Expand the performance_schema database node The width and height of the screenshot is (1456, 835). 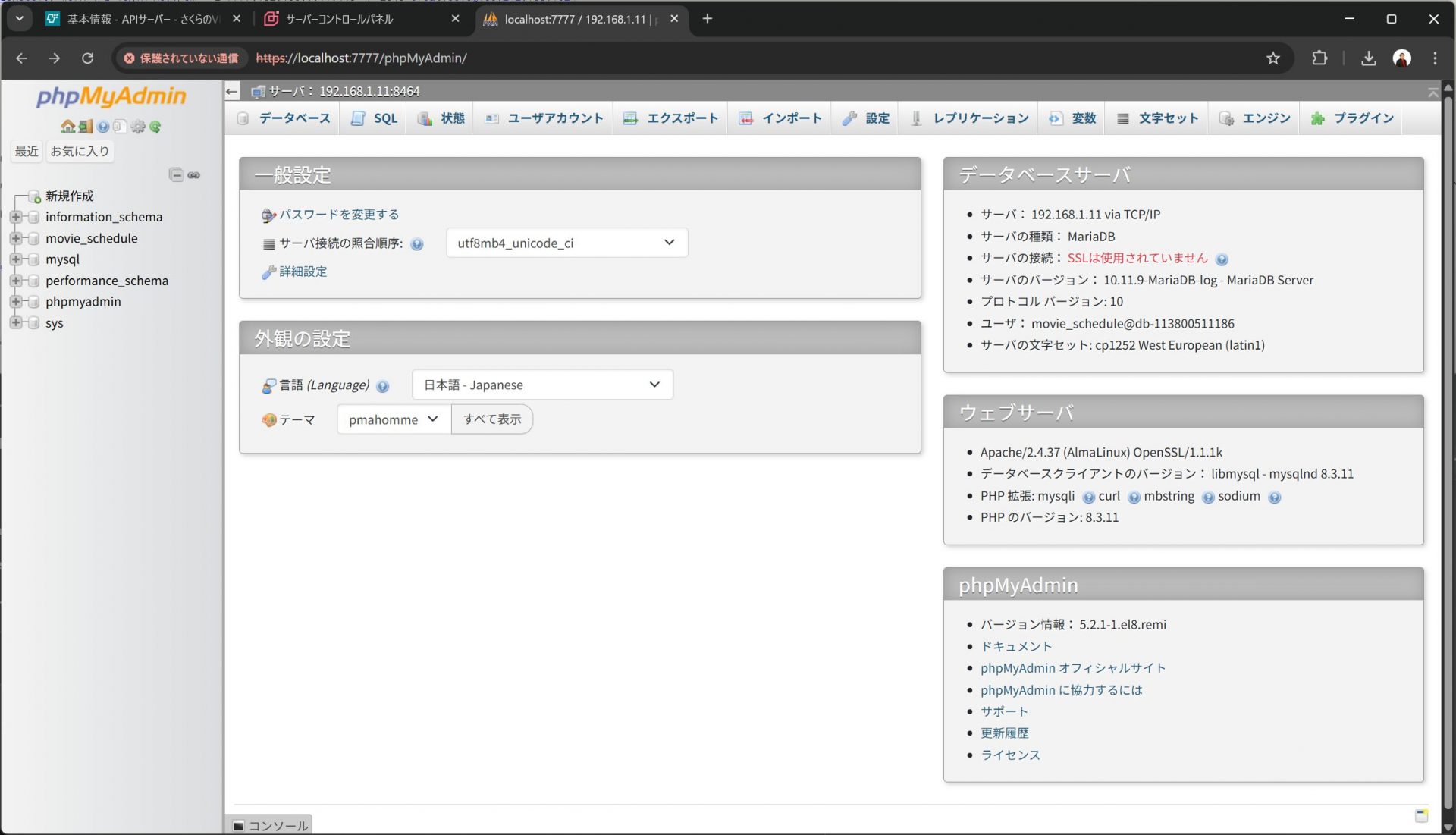point(15,281)
